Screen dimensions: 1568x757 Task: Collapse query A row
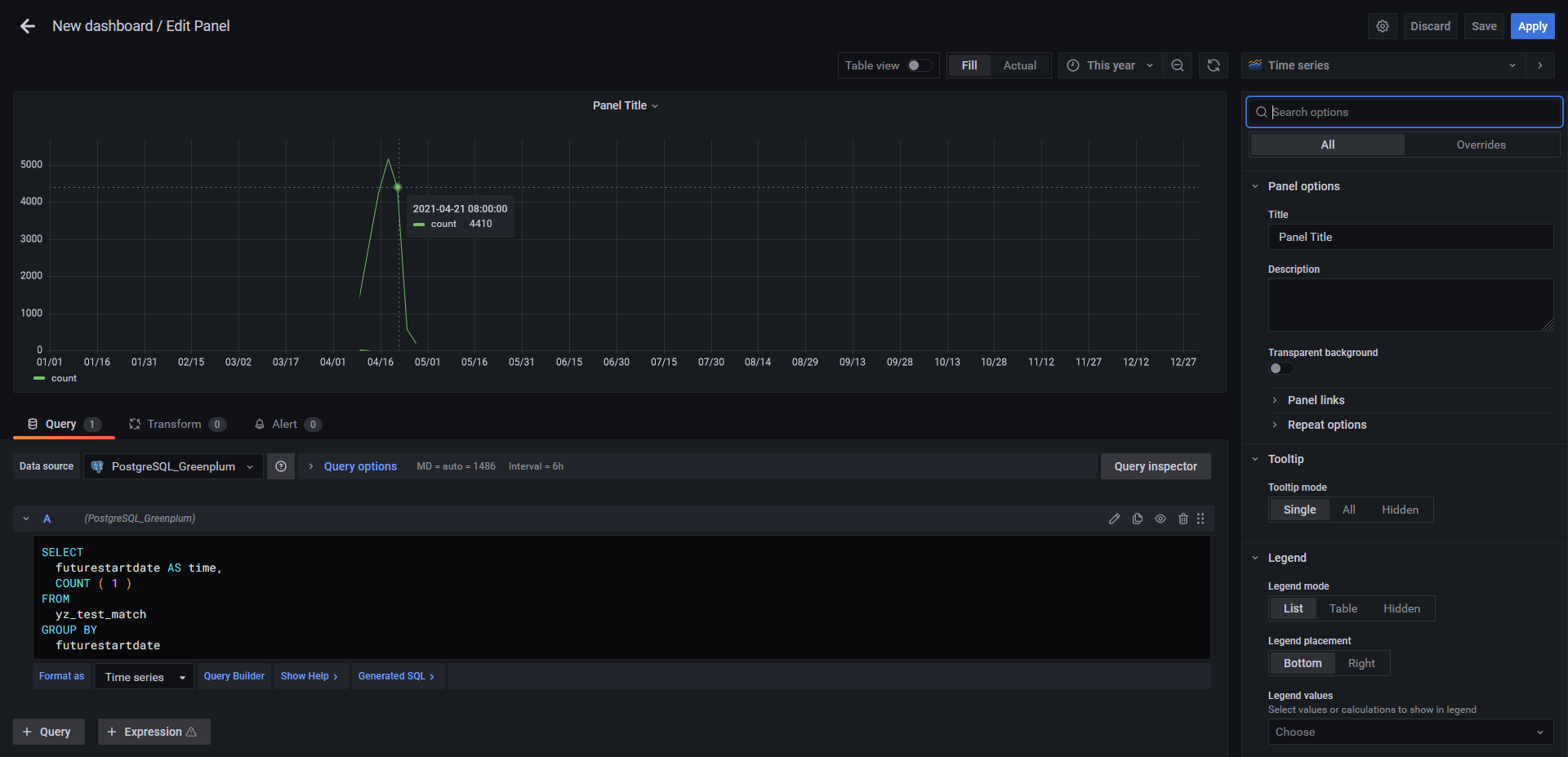(26, 519)
